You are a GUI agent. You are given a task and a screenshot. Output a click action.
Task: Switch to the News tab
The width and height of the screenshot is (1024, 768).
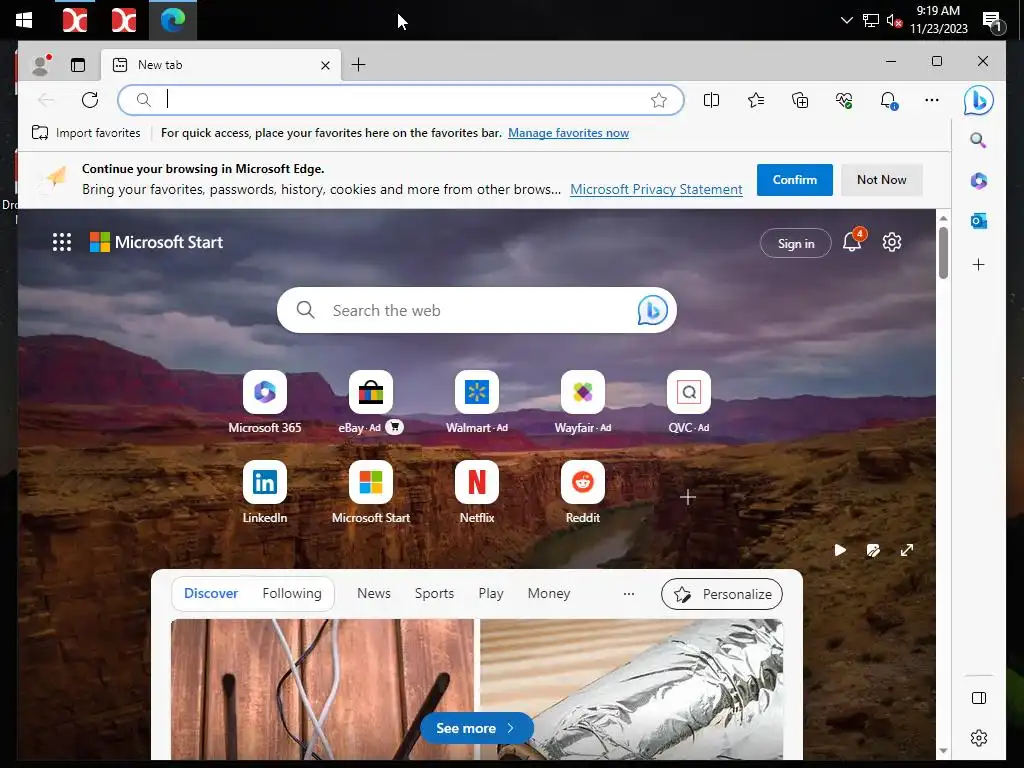[x=374, y=593]
